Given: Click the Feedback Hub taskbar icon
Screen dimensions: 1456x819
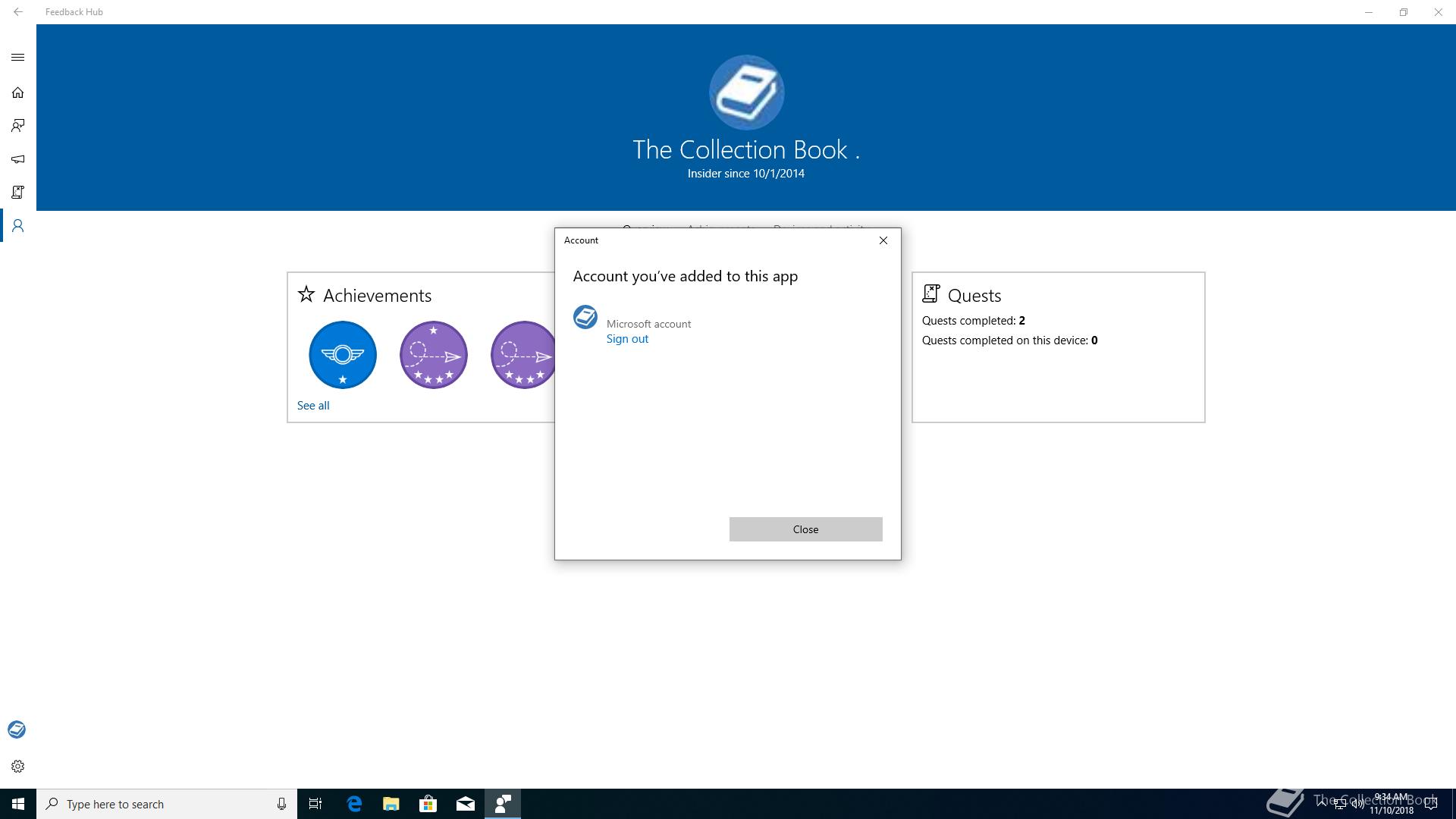Looking at the screenshot, I should (x=503, y=804).
